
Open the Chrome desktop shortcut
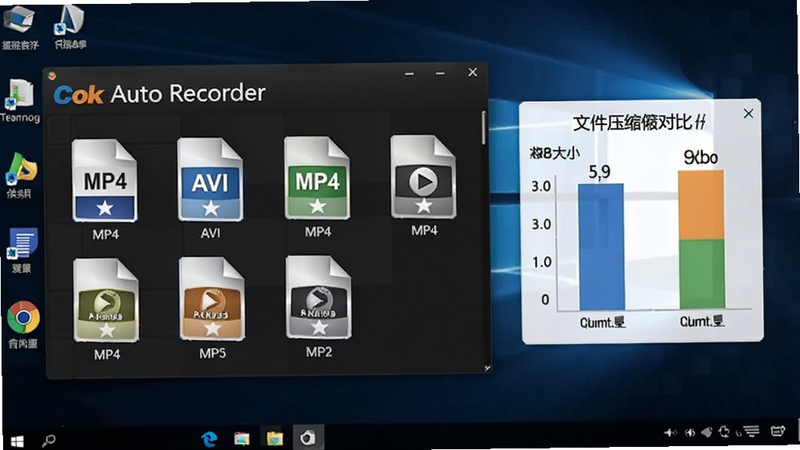click(23, 324)
